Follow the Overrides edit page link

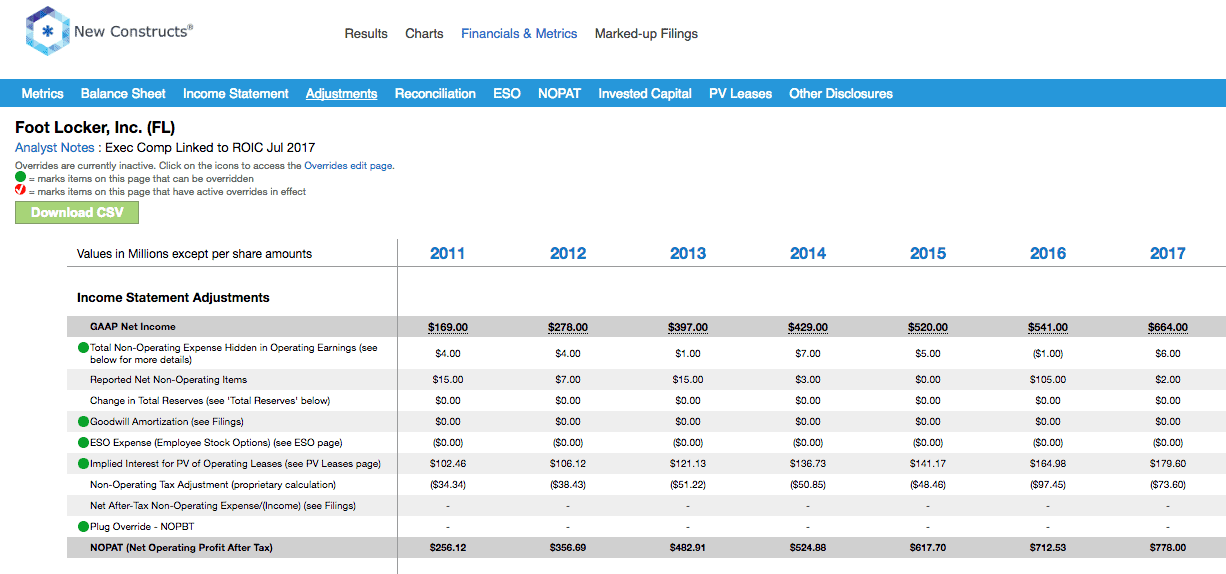click(348, 165)
